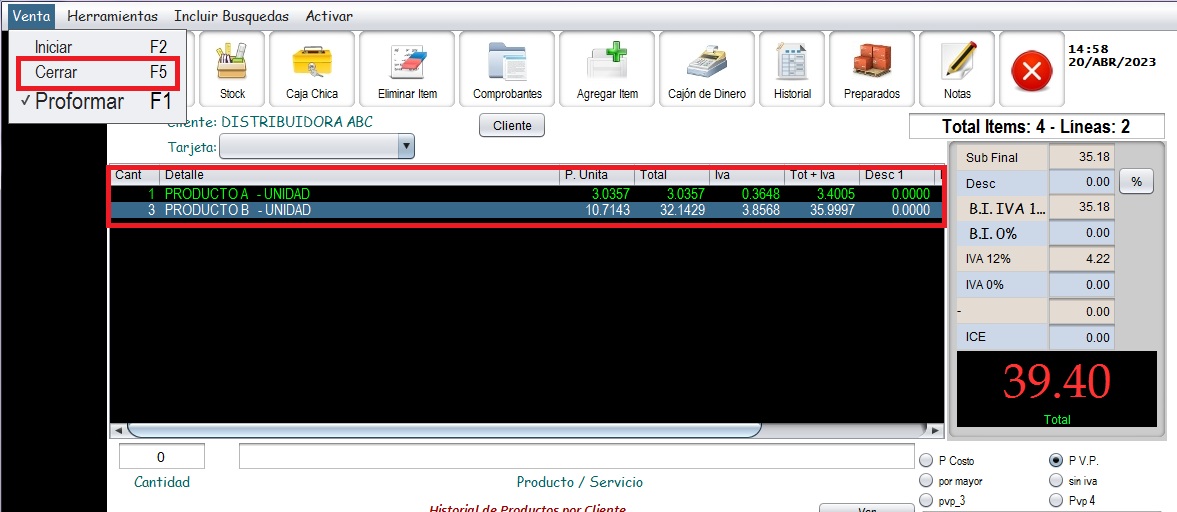Click the Cliente button
The width and height of the screenshot is (1177, 512).
click(512, 126)
